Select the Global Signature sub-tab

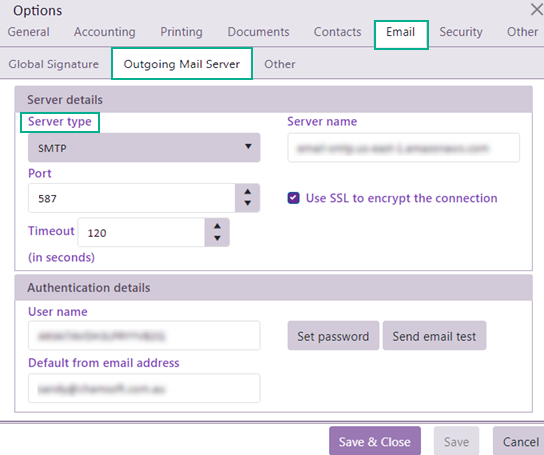[54, 64]
